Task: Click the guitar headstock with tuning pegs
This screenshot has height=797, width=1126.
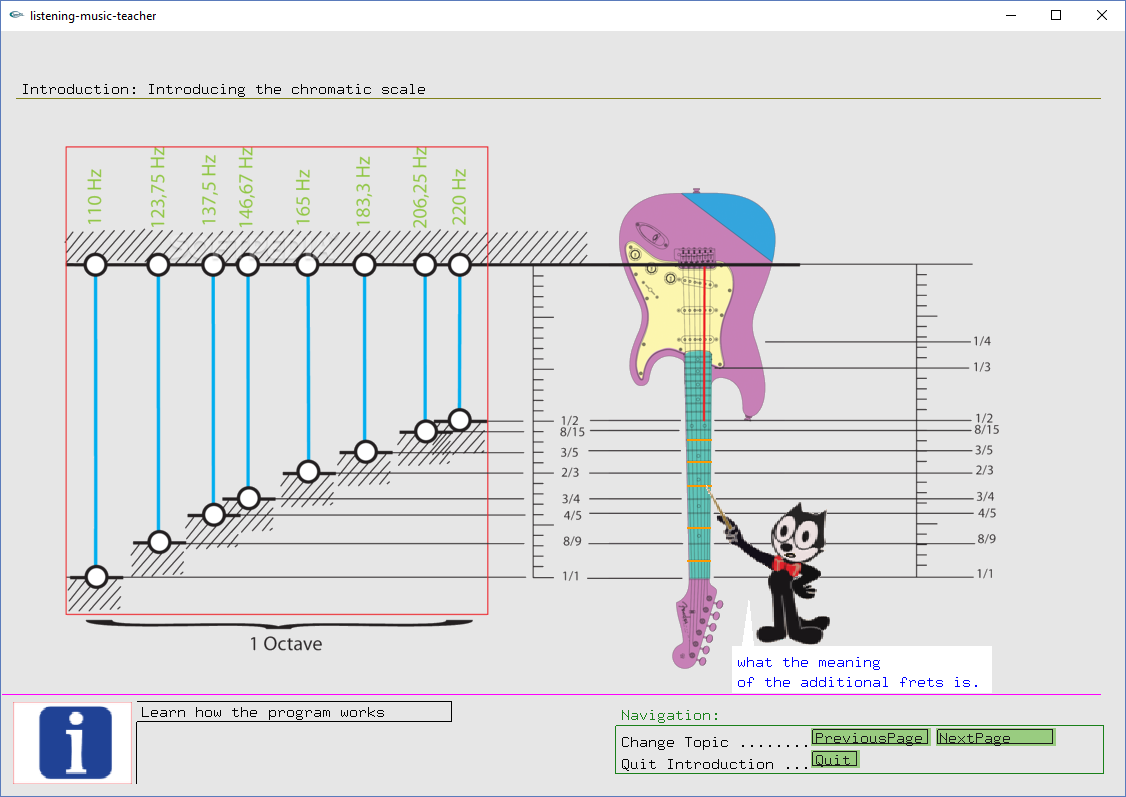Action: (x=696, y=623)
